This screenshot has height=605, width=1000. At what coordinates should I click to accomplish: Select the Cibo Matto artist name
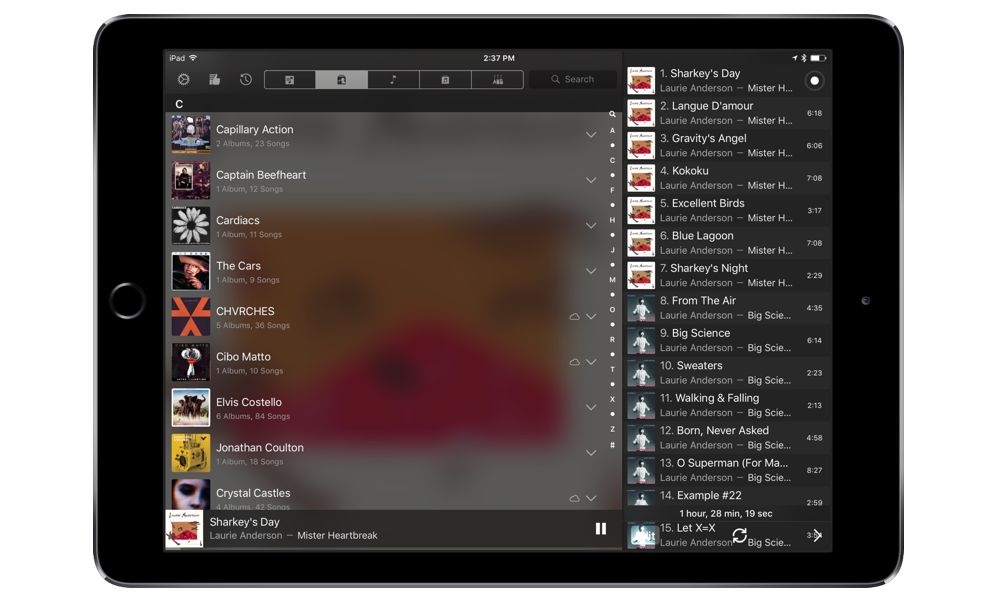point(243,357)
